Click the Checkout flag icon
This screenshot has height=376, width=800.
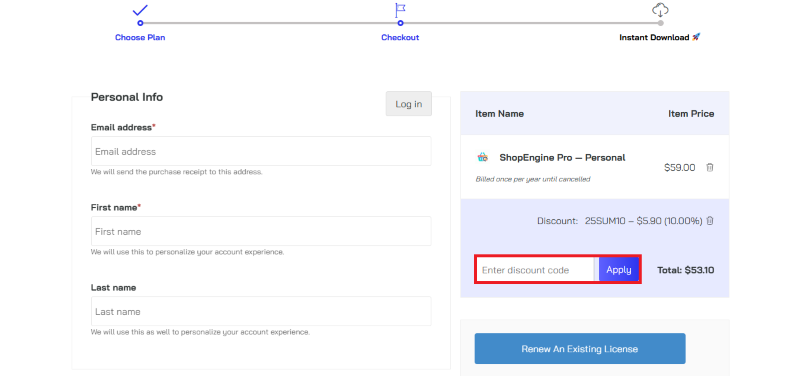pos(401,10)
